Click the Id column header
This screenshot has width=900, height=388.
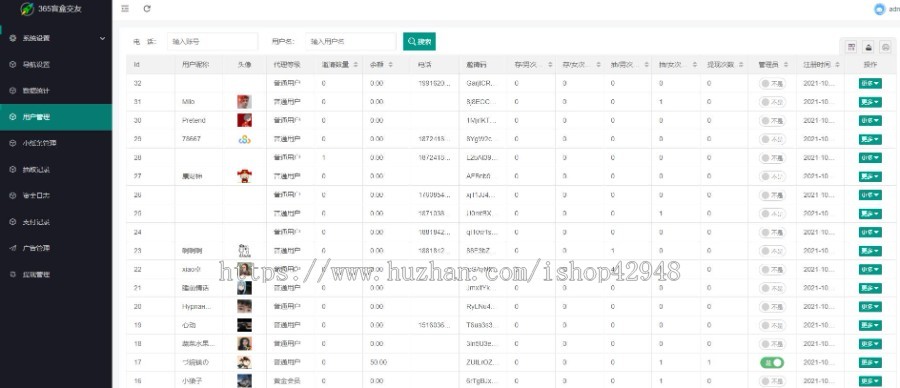tap(150, 65)
